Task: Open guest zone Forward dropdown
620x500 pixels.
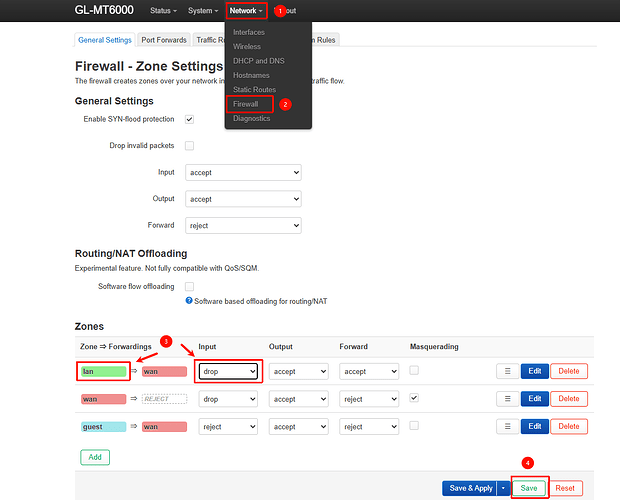Action: 369,426
